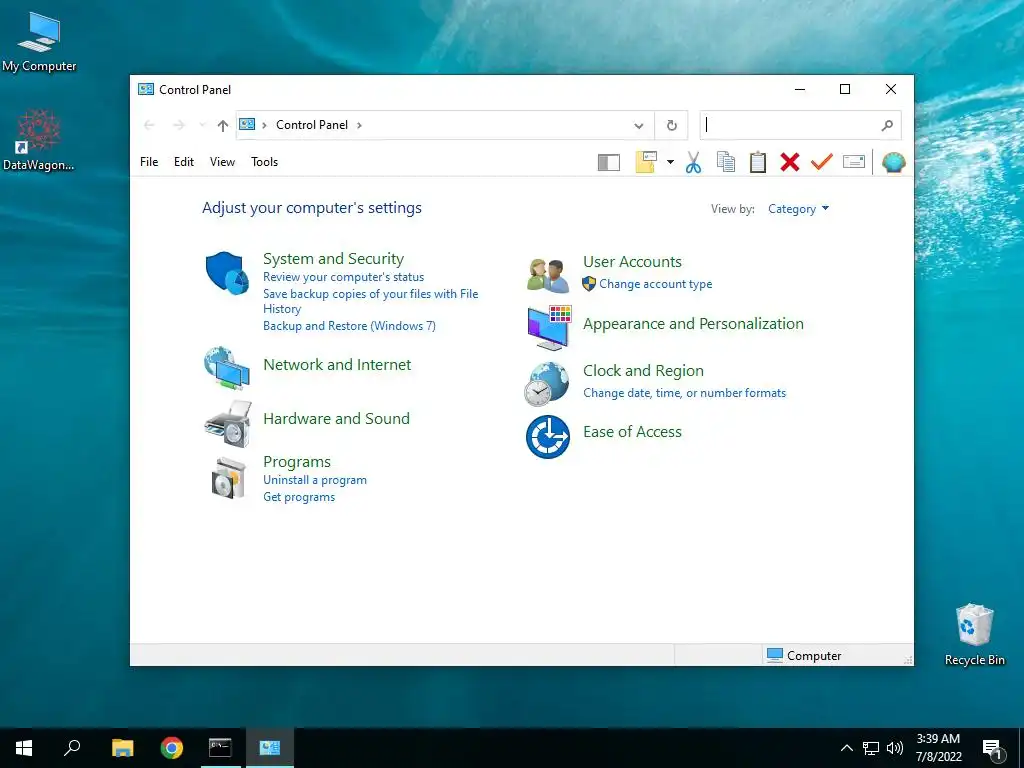The image size is (1024, 768).
Task: Click Get programs link
Action: click(x=299, y=497)
